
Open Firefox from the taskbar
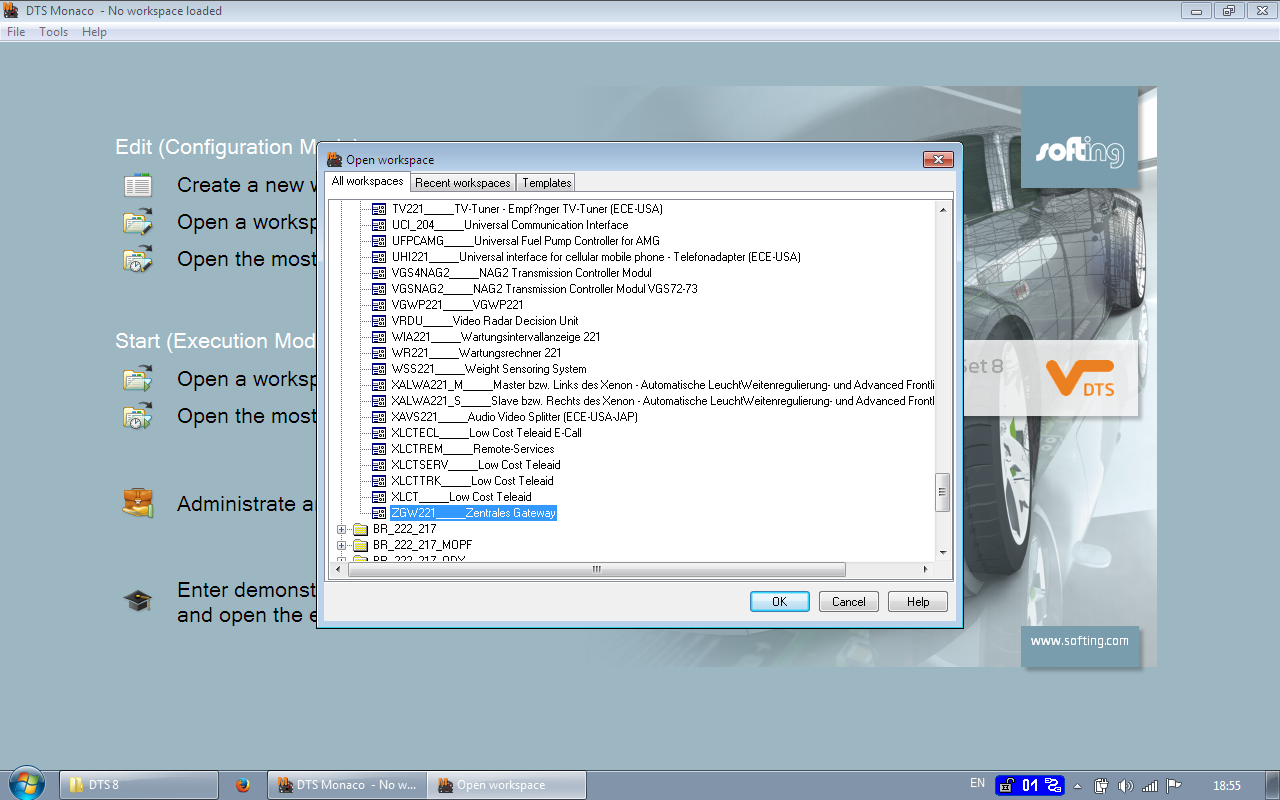[242, 785]
